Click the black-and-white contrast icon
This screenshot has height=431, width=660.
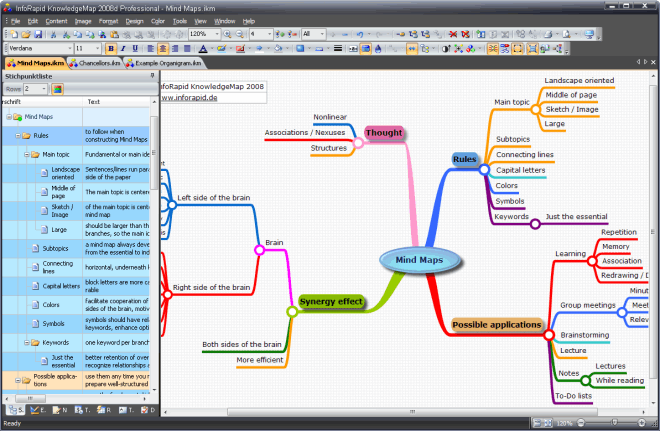(x=446, y=49)
